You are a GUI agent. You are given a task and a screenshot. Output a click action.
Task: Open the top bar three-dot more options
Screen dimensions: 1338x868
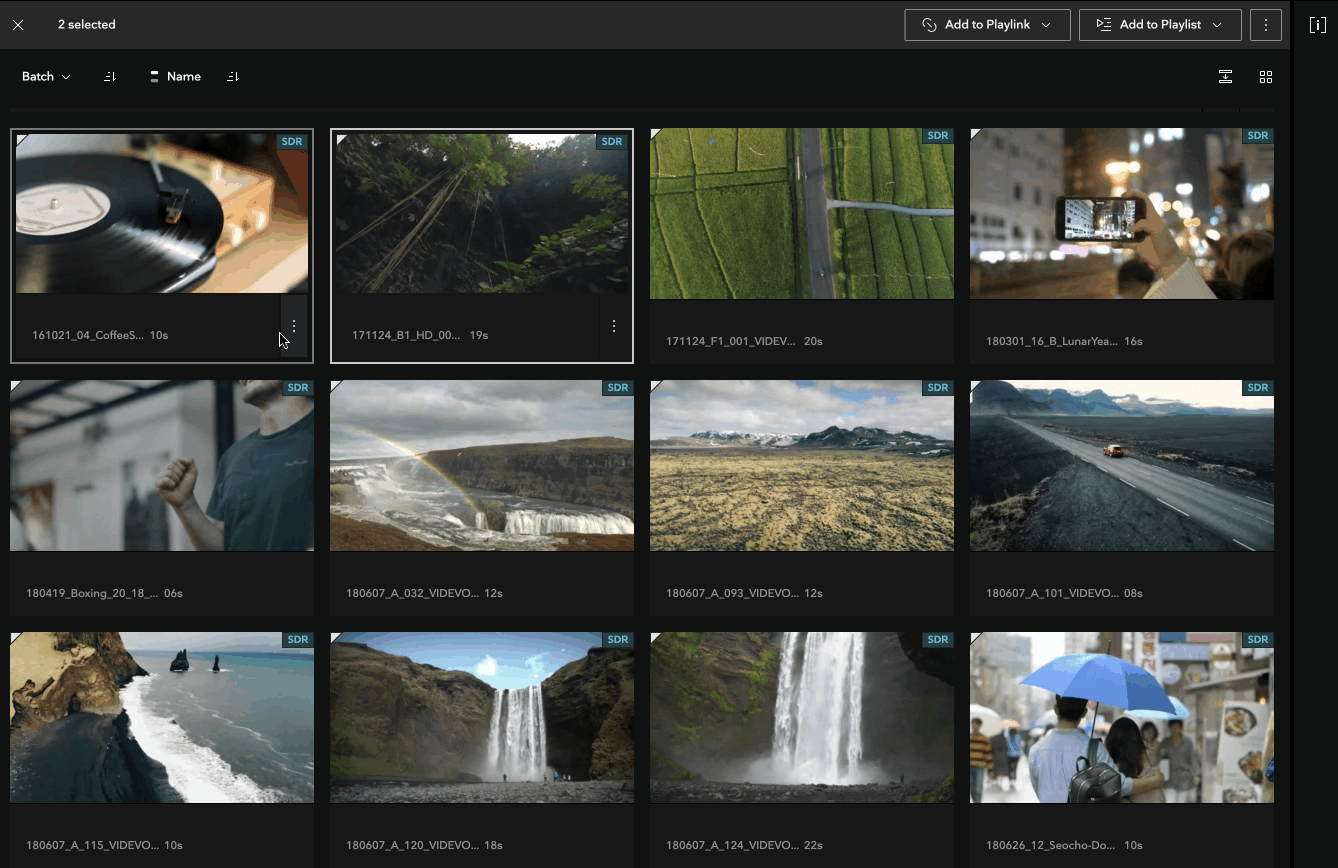pyautogui.click(x=1266, y=25)
